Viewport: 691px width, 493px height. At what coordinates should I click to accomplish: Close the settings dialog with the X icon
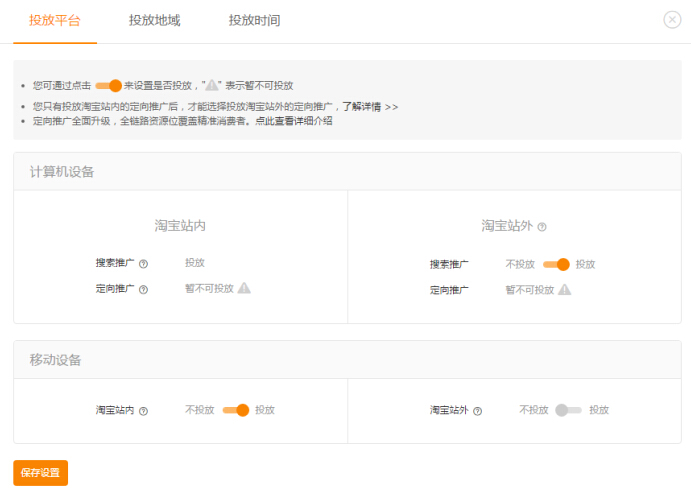(x=672, y=20)
